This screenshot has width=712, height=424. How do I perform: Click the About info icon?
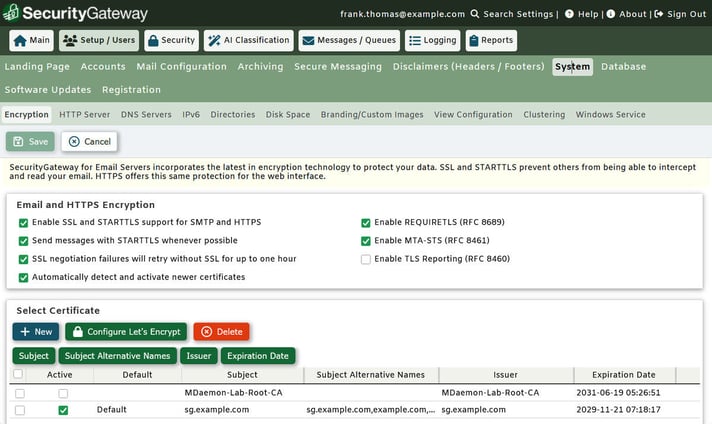click(611, 14)
